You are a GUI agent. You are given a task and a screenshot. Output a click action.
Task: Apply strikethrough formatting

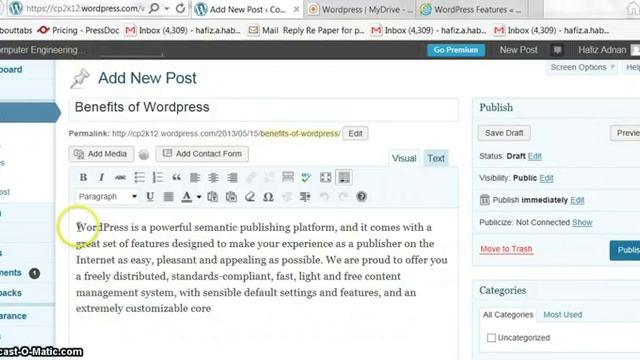tap(120, 177)
